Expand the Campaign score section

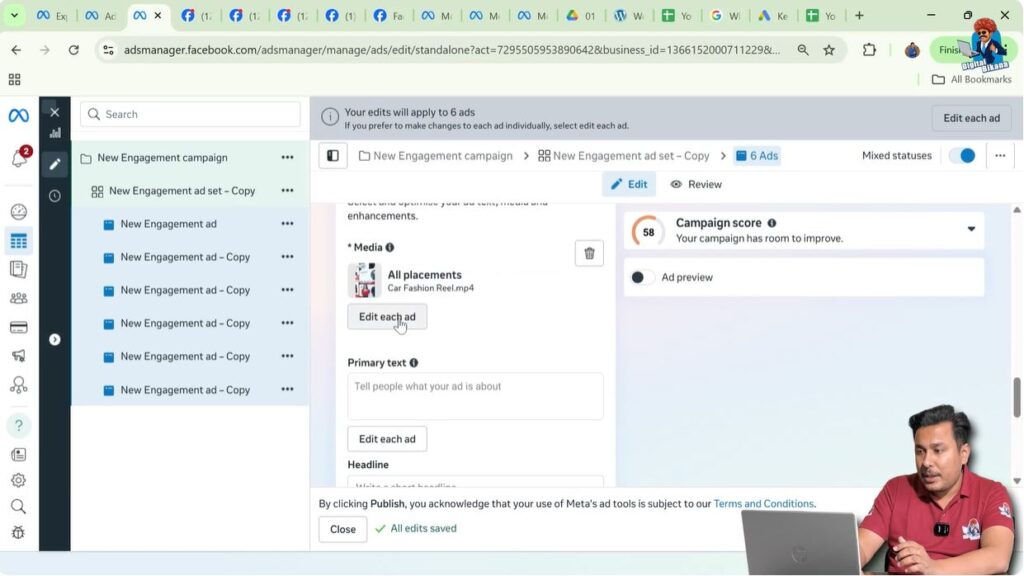(x=970, y=230)
